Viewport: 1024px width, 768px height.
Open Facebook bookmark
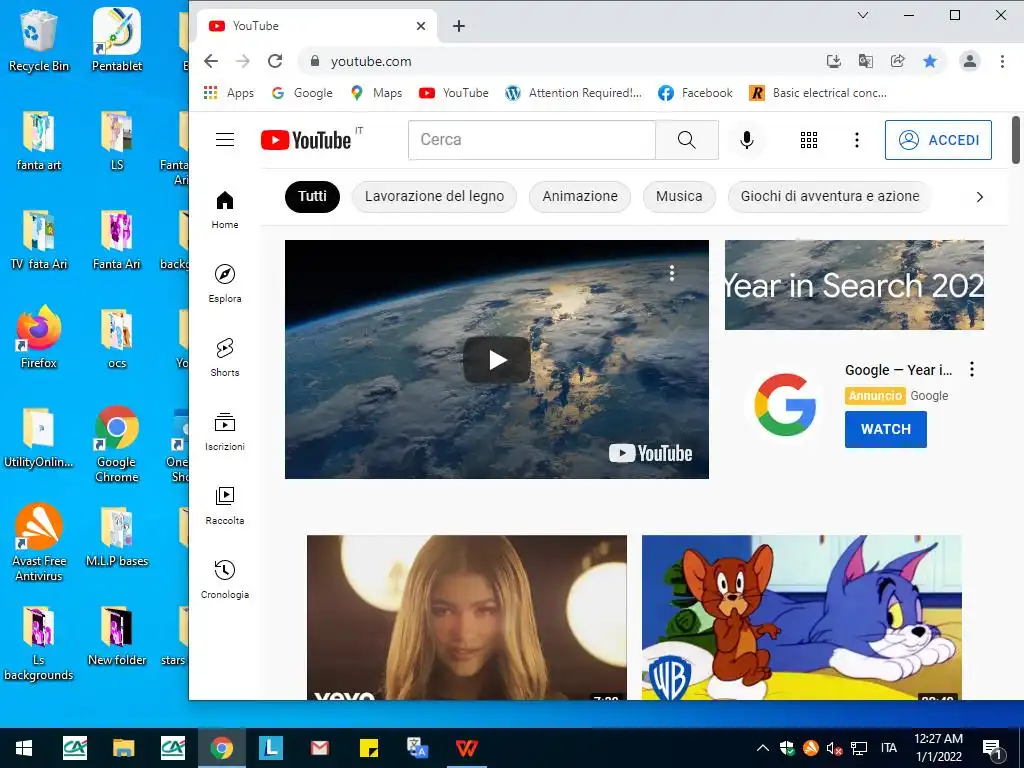(x=696, y=93)
